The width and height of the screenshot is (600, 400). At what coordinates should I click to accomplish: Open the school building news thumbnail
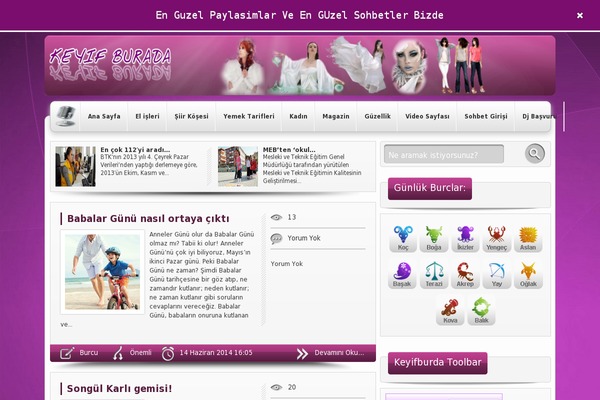(x=238, y=167)
